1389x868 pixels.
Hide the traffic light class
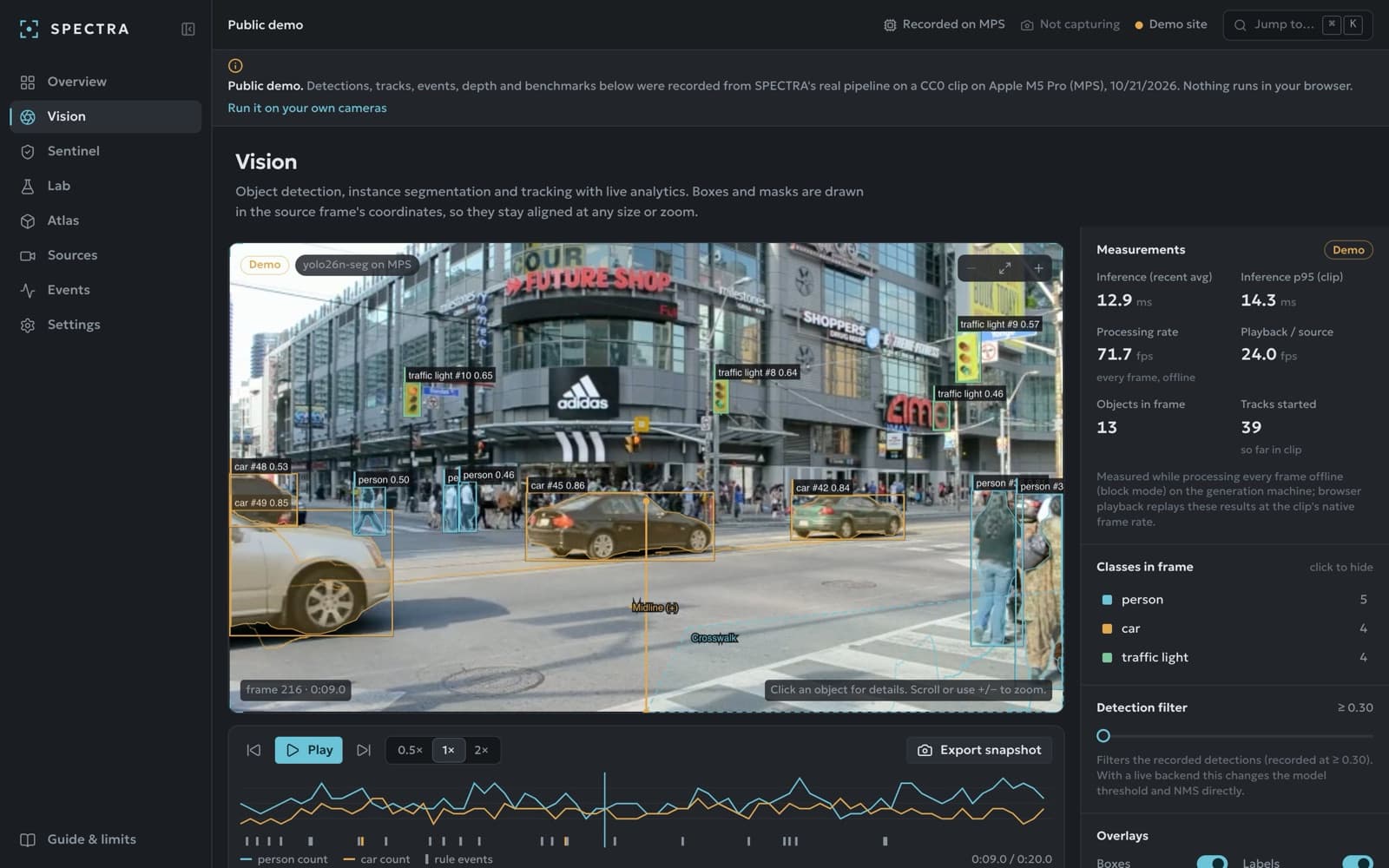(x=1234, y=657)
